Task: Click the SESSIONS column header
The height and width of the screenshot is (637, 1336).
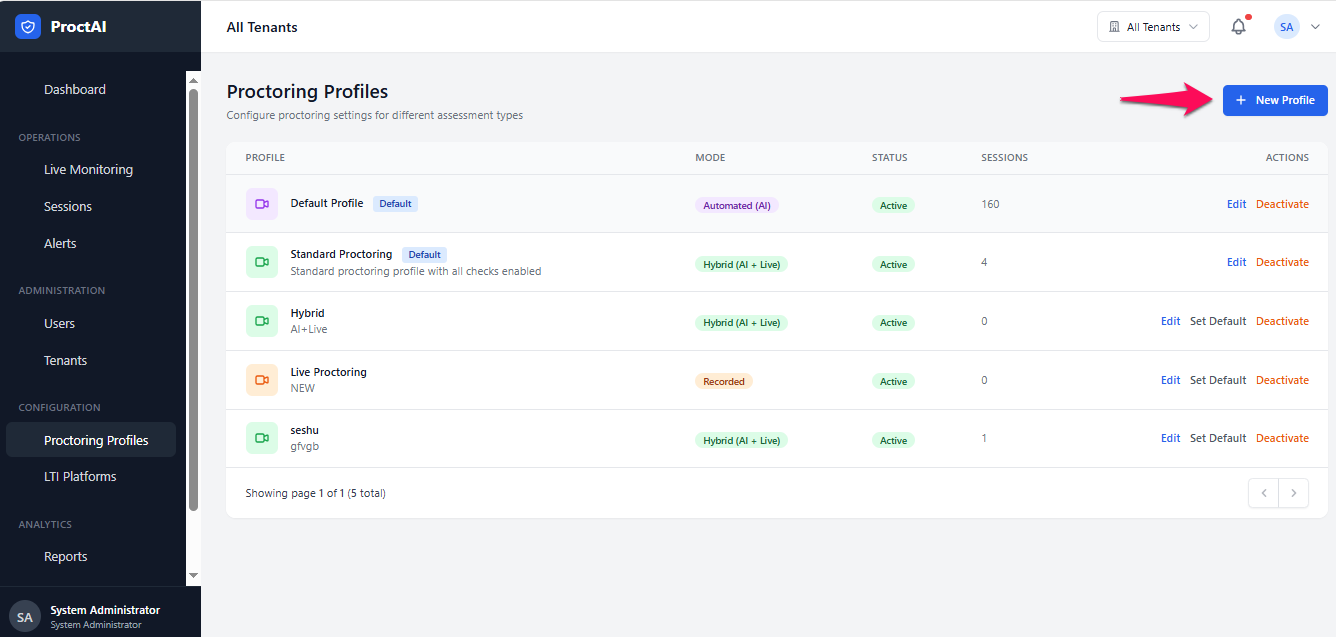Action: tap(1004, 158)
